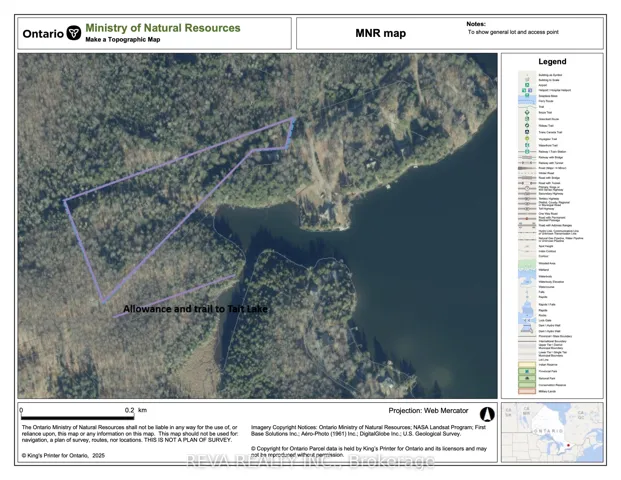Screen dimensions: 621x480
Task: Click the Provincial Park legend swatch
Action: click(x=528, y=369)
